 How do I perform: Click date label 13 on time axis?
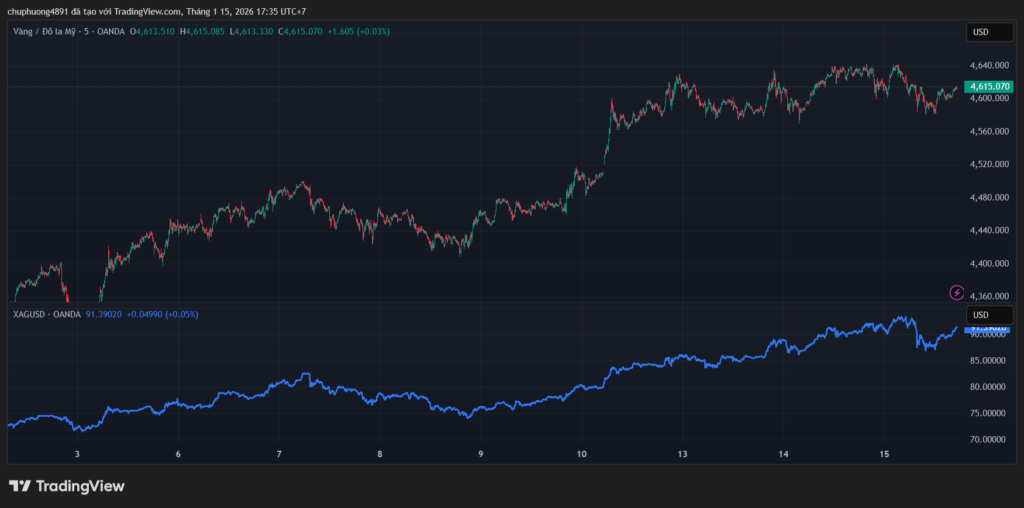click(683, 454)
